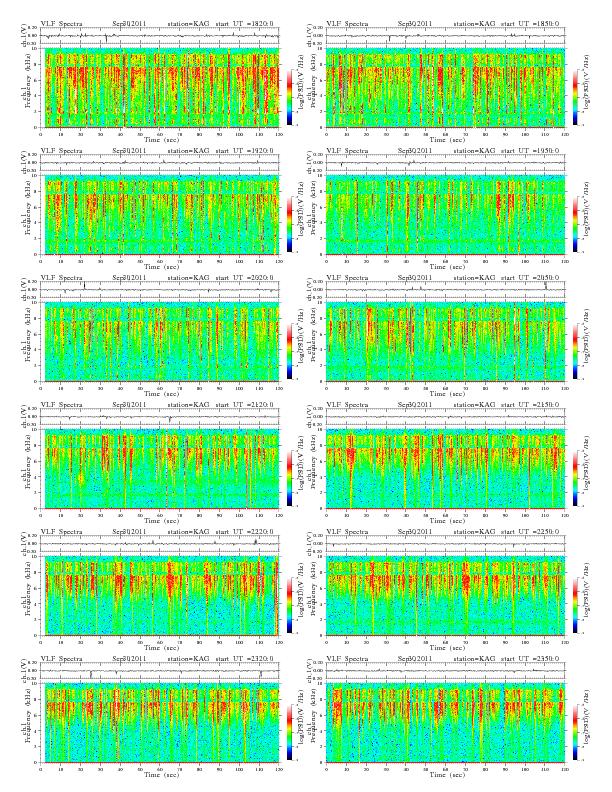Click 'Time (sec)' axis label under the 2350:0 plot
This screenshot has width=612, height=792.
(x=447, y=774)
